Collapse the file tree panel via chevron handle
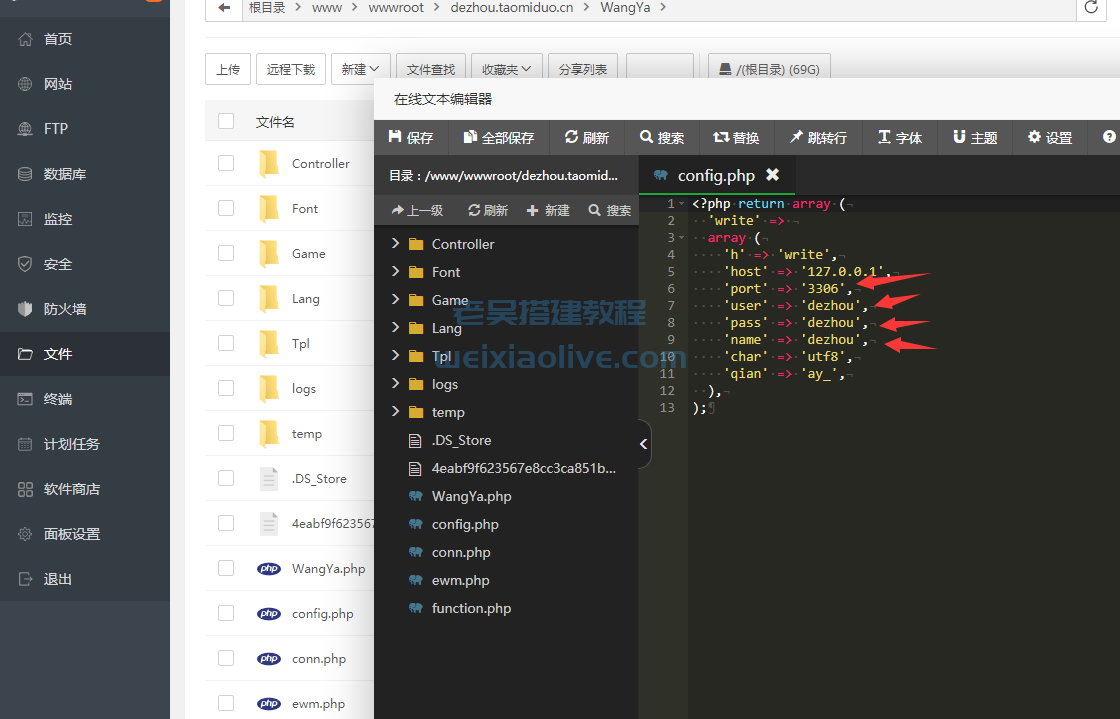This screenshot has height=719, width=1120. (645, 445)
